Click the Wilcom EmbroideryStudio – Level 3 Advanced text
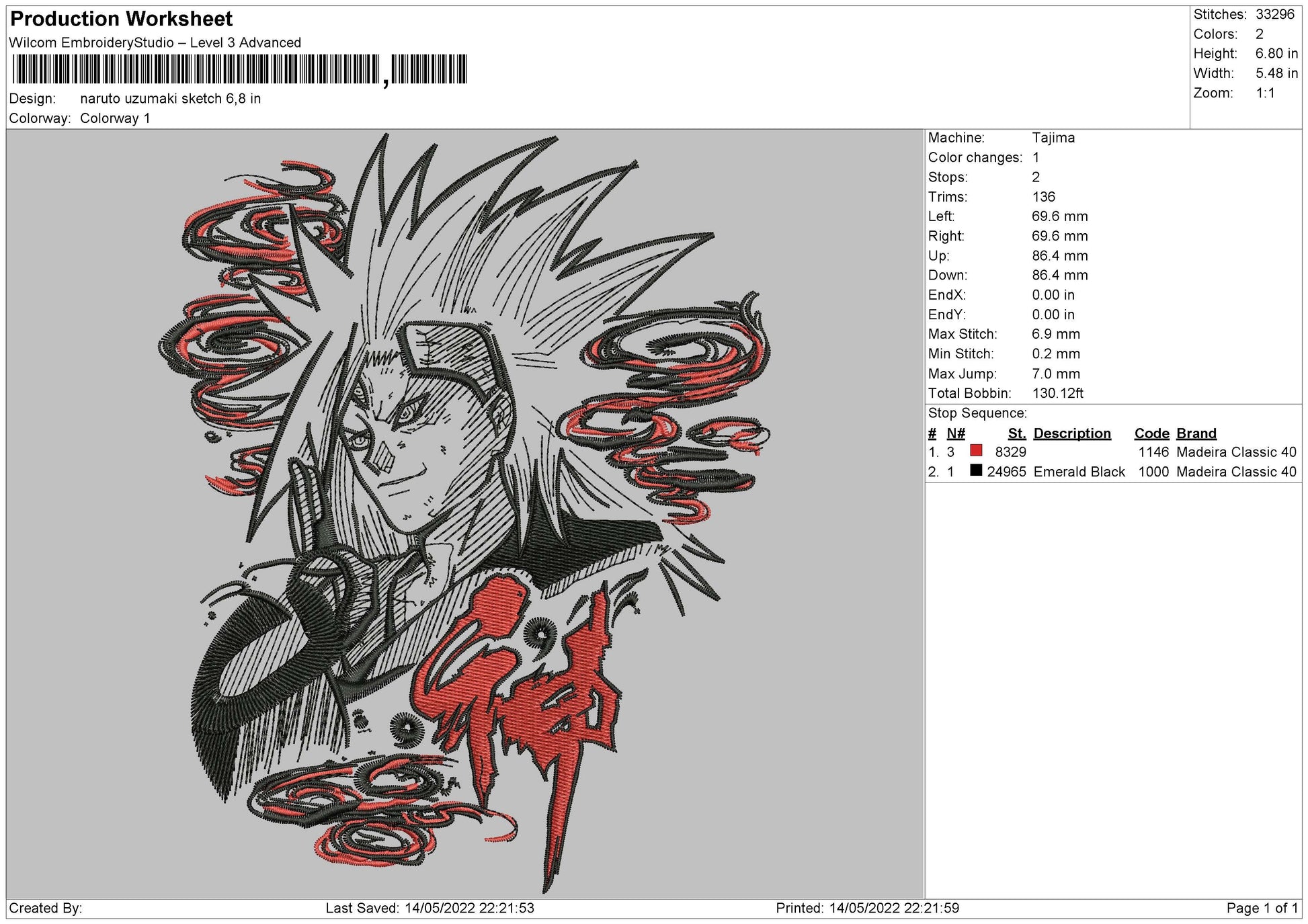The width and height of the screenshot is (1308, 924). pyautogui.click(x=155, y=42)
